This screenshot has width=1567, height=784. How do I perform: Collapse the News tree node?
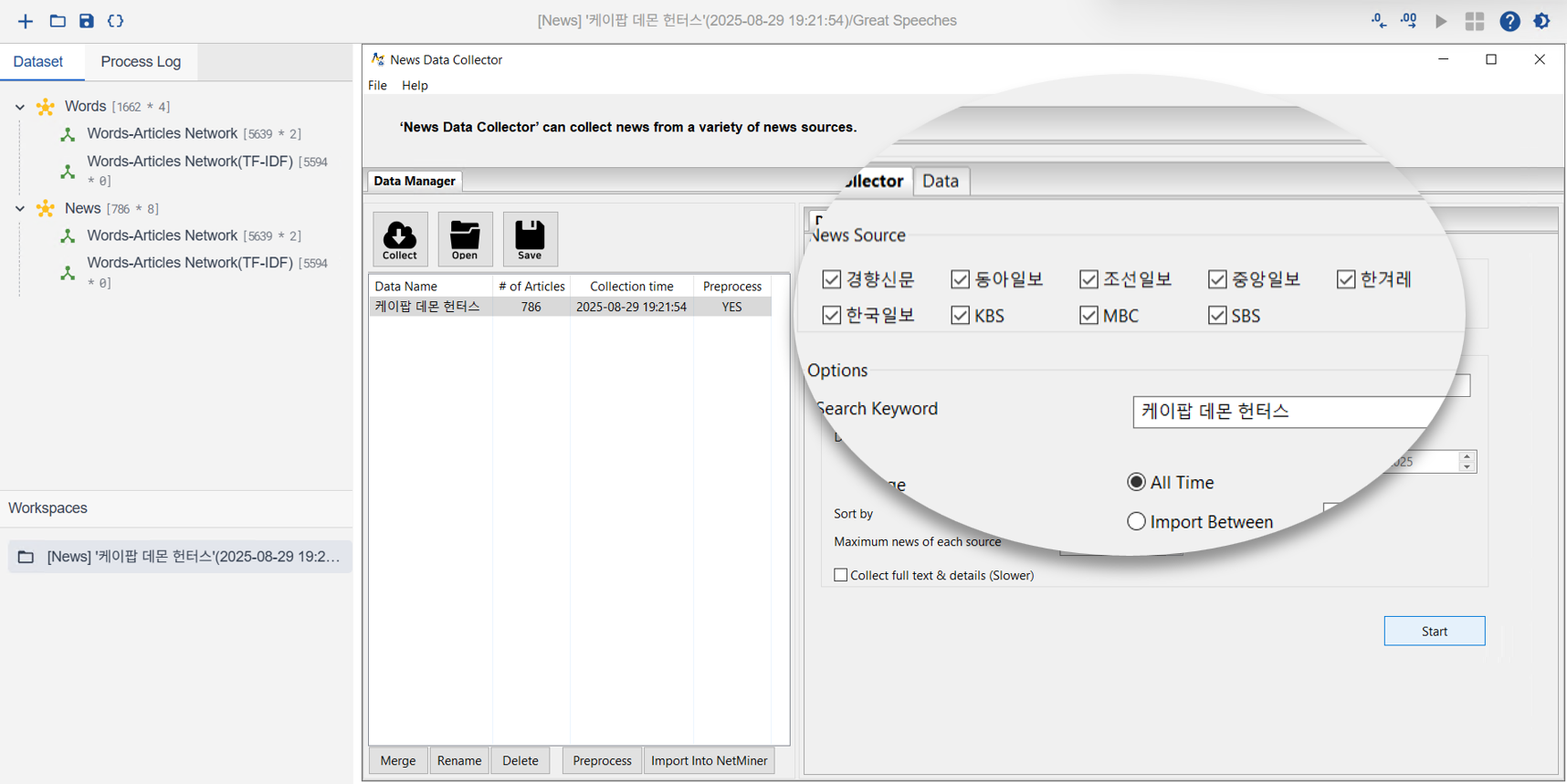click(x=20, y=209)
